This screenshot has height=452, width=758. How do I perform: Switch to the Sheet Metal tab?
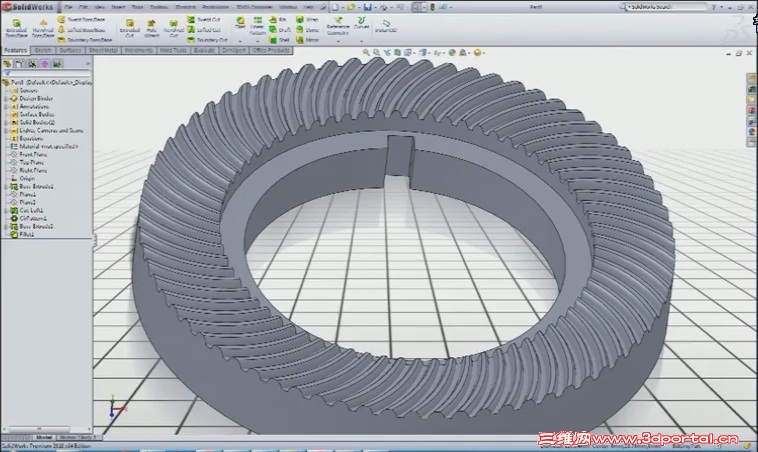click(x=103, y=50)
